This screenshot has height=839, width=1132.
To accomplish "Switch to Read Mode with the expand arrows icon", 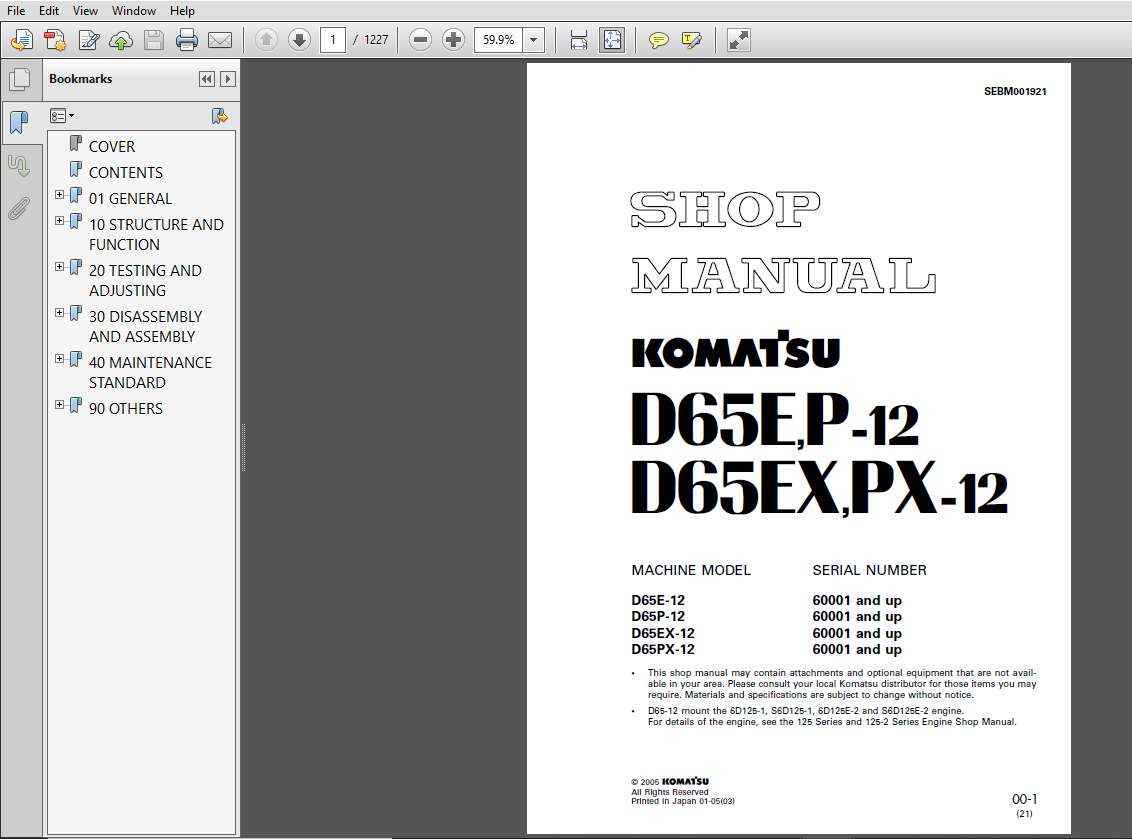I will 739,40.
